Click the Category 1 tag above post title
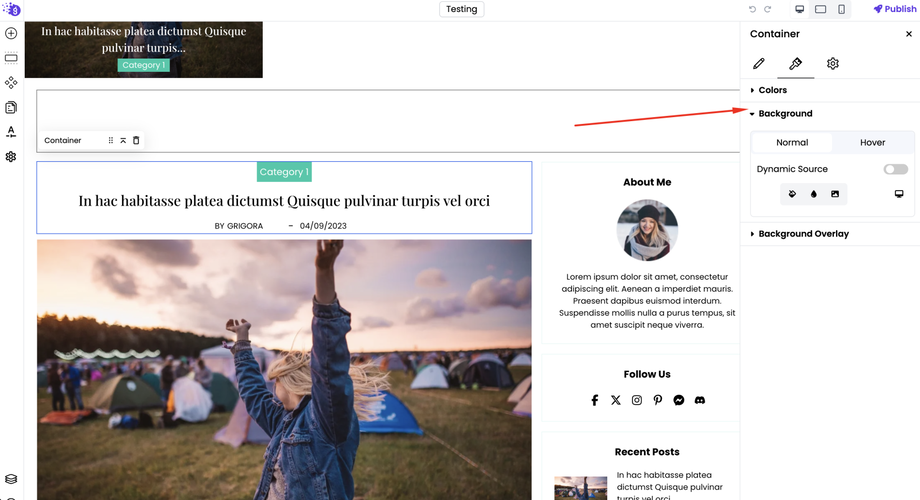This screenshot has width=920, height=500. pyautogui.click(x=284, y=172)
